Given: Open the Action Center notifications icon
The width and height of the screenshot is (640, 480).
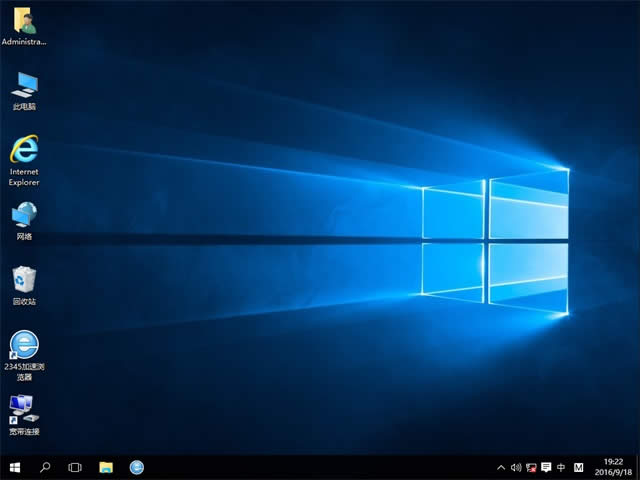Looking at the screenshot, I should tap(546, 467).
